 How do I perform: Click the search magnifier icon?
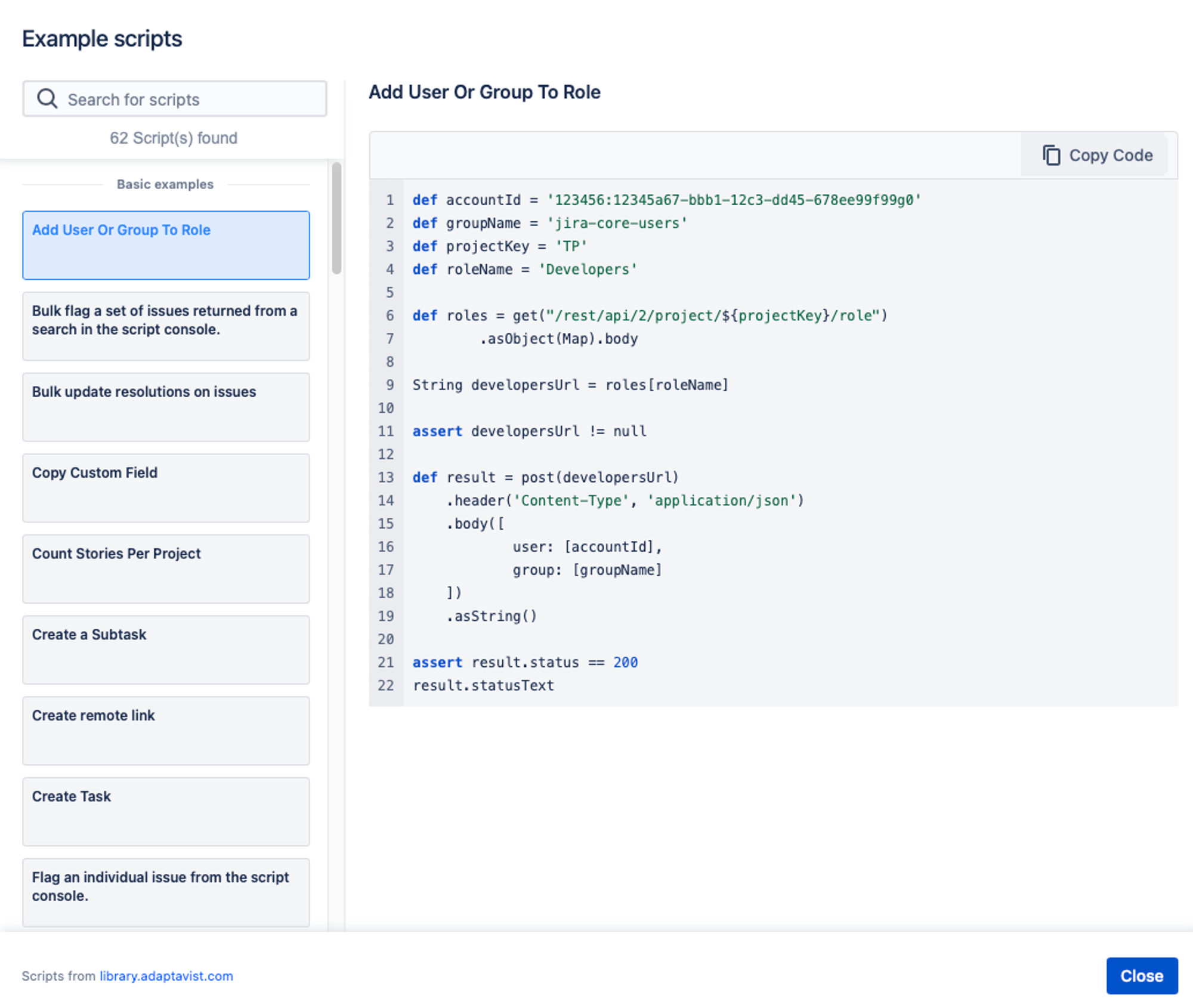click(47, 99)
